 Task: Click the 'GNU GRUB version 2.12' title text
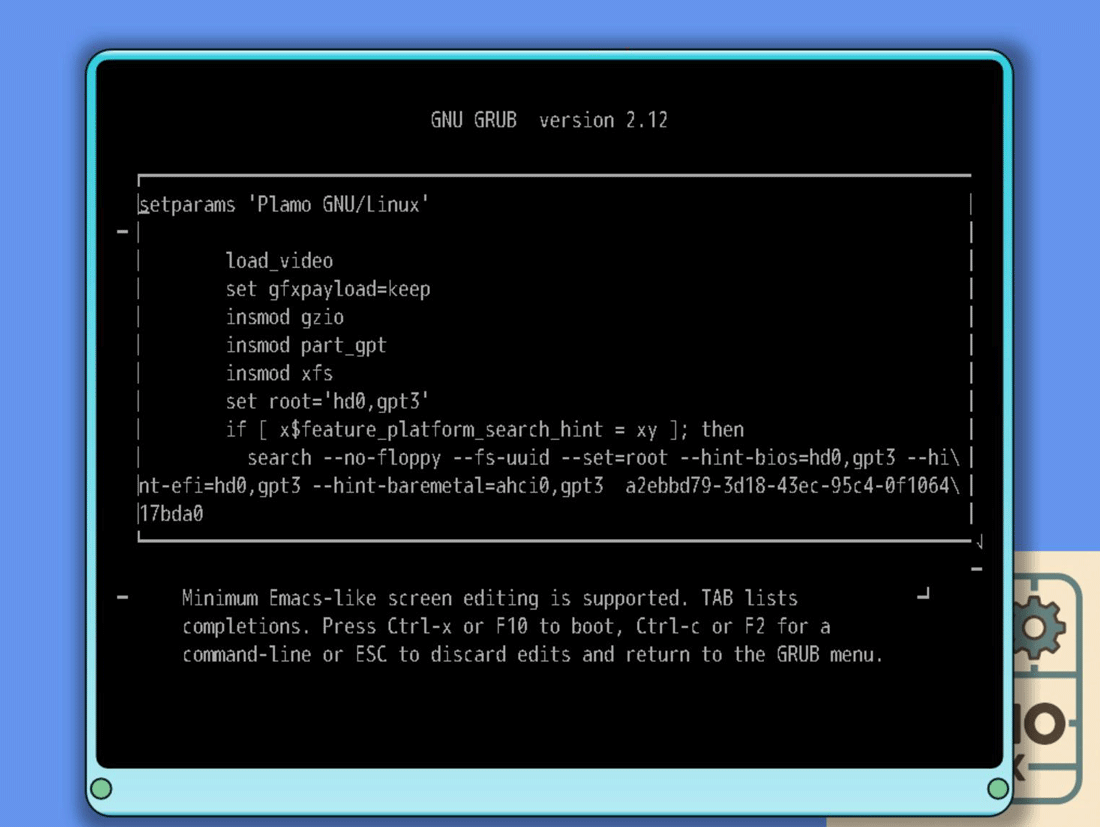(549, 121)
